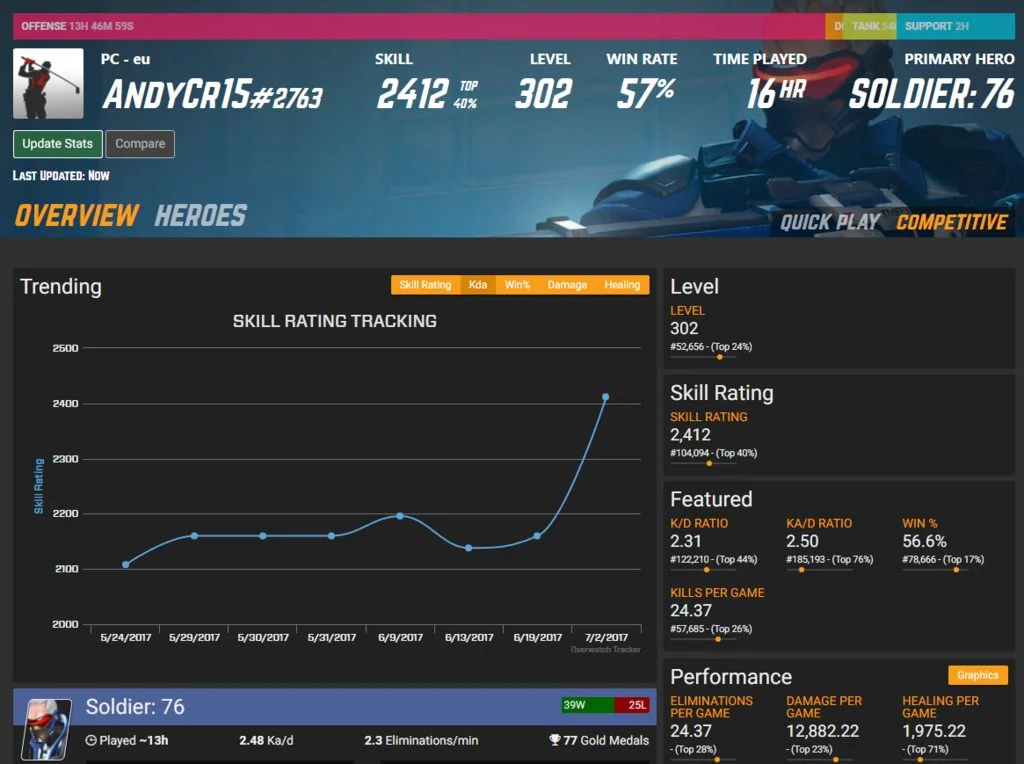Select Quick Play mode
The height and width of the screenshot is (764, 1024).
(829, 222)
